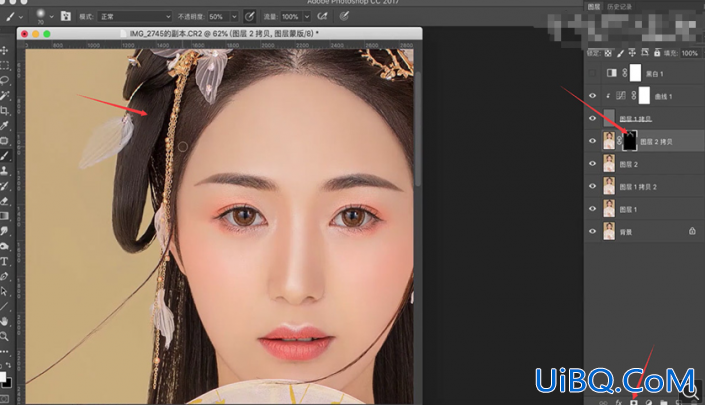The height and width of the screenshot is (405, 705).
Task: Click the 流量 100% value field
Action: 291,17
